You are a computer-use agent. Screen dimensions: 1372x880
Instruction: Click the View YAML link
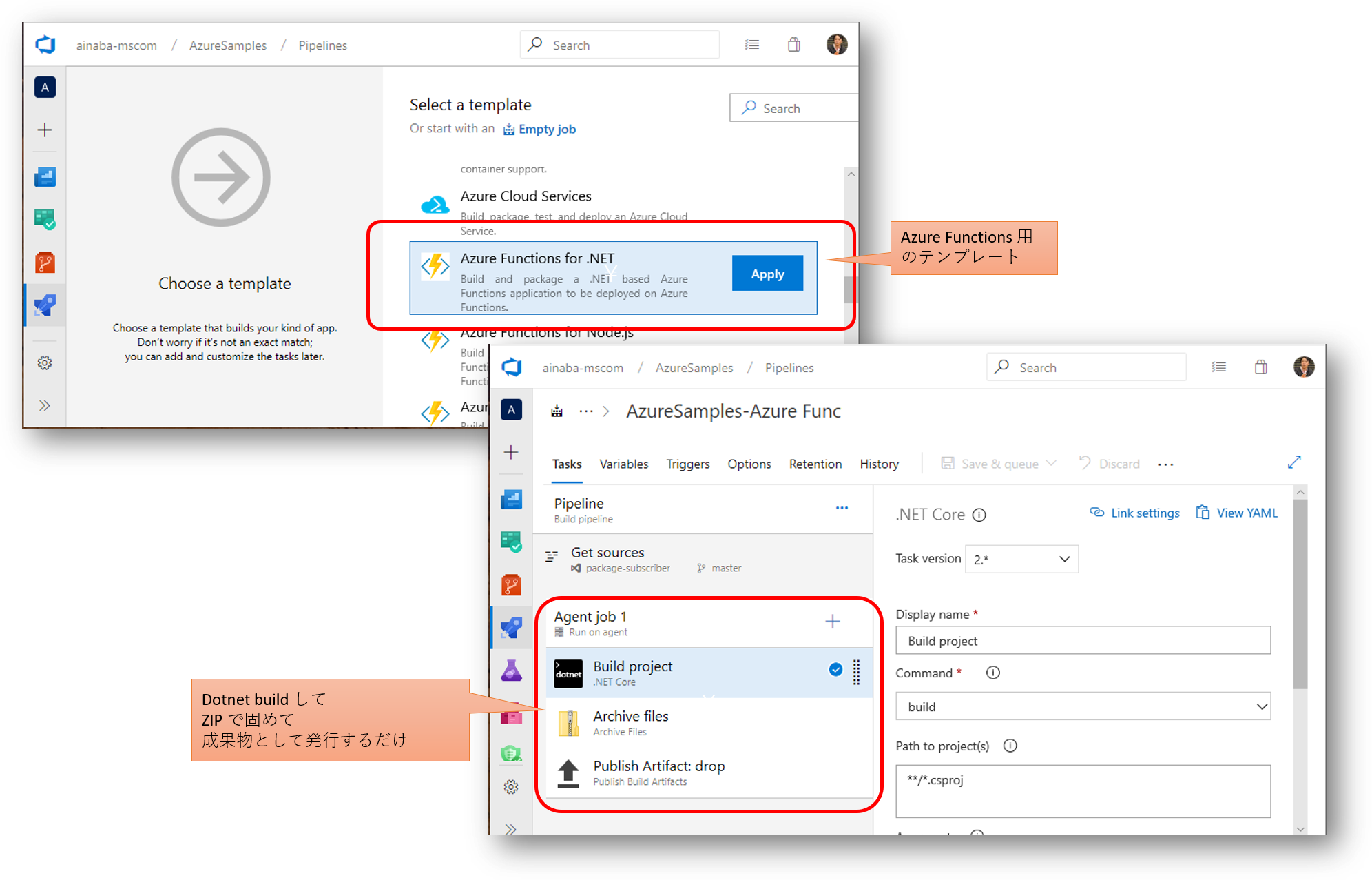tap(1244, 513)
